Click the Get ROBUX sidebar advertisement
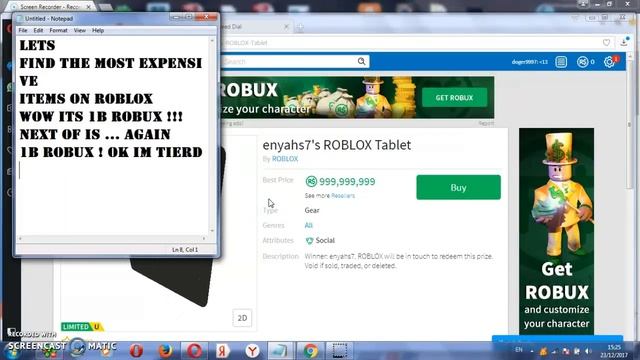The width and height of the screenshot is (640, 360). point(556,231)
